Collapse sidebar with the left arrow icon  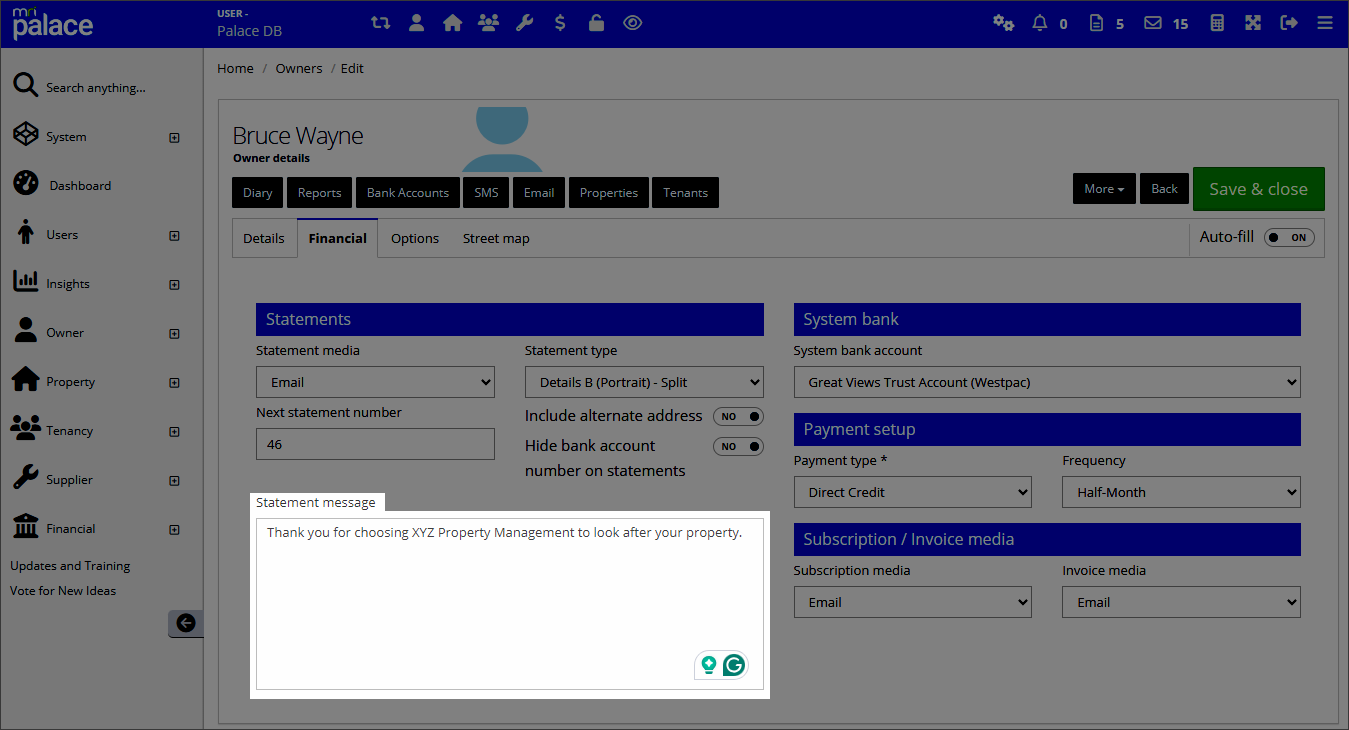pyautogui.click(x=185, y=623)
